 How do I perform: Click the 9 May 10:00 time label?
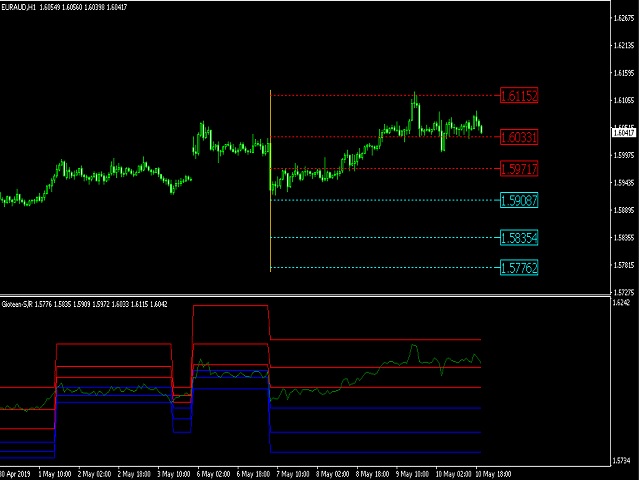412,474
